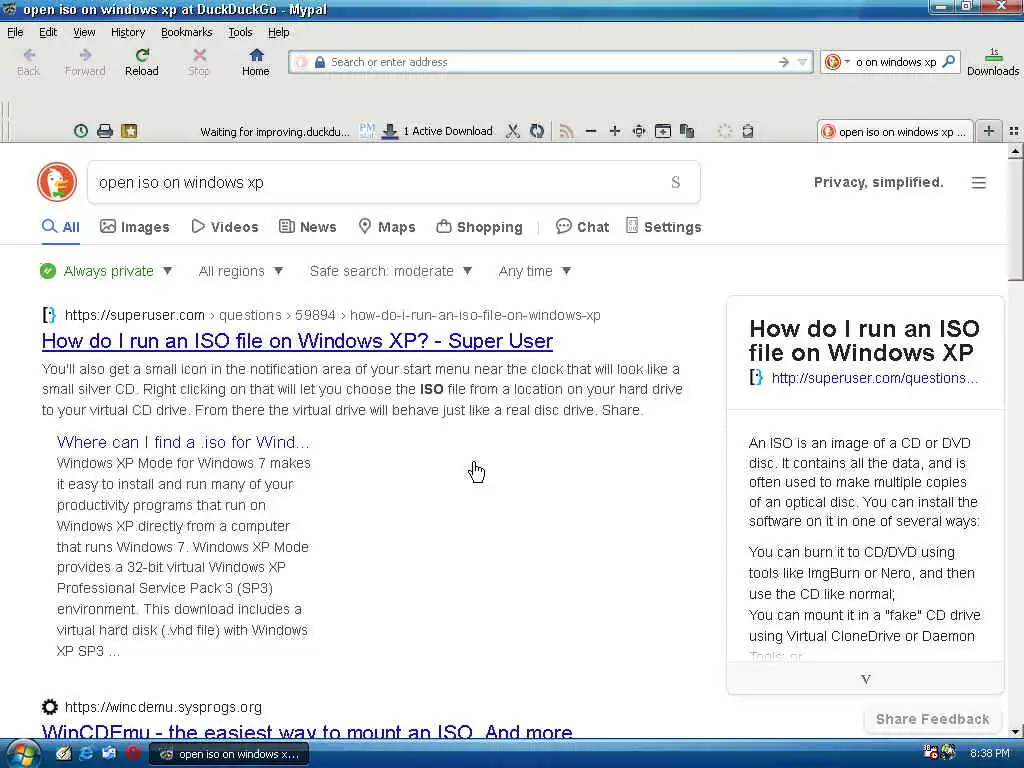Switch to Images search results
The width and height of the screenshot is (1024, 768).
[135, 227]
